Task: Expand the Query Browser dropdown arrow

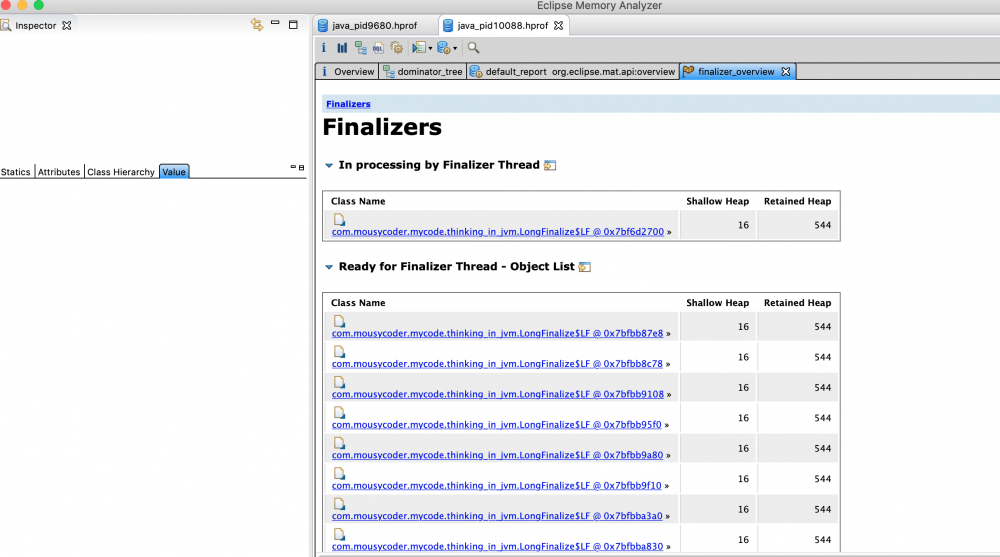Action: pyautogui.click(x=455, y=48)
